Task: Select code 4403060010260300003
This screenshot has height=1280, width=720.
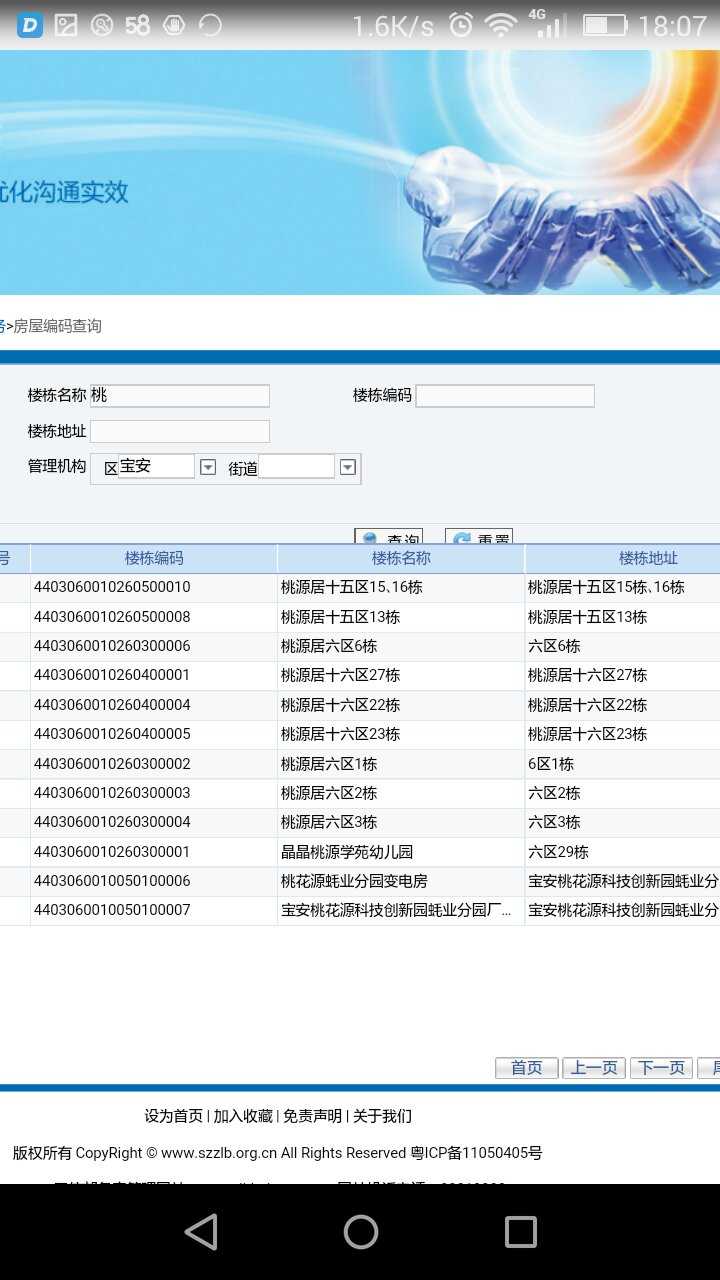Action: 112,793
